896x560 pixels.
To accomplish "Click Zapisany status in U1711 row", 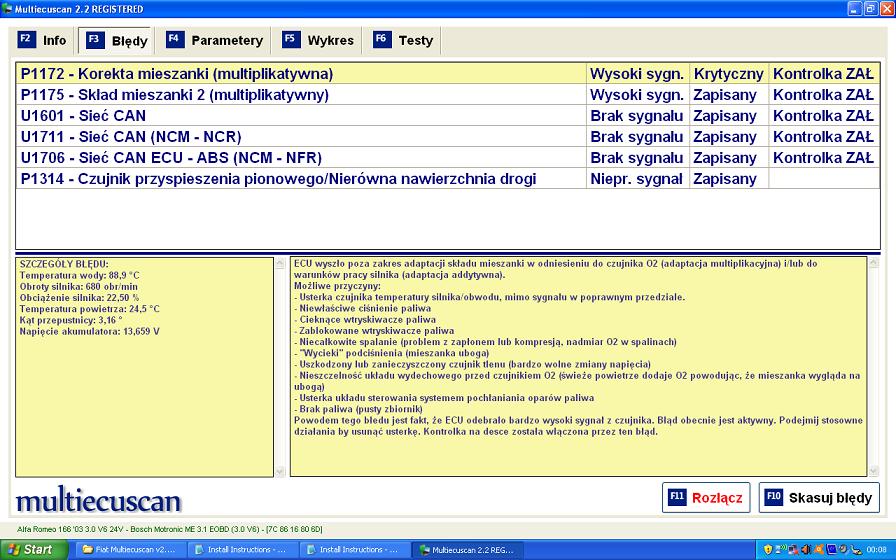I will point(729,137).
